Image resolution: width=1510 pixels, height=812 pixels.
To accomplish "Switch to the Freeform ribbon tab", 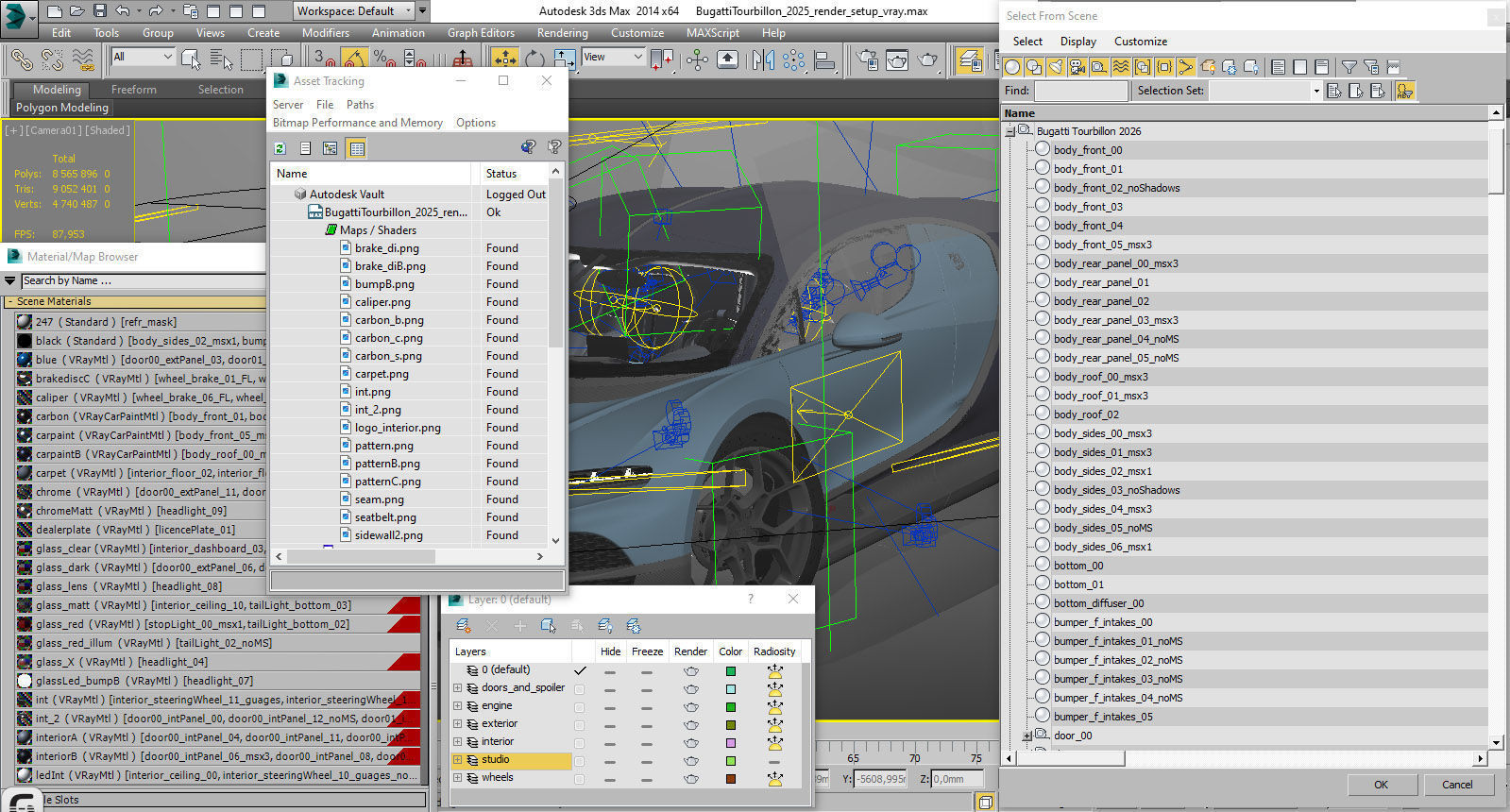I will (x=134, y=90).
